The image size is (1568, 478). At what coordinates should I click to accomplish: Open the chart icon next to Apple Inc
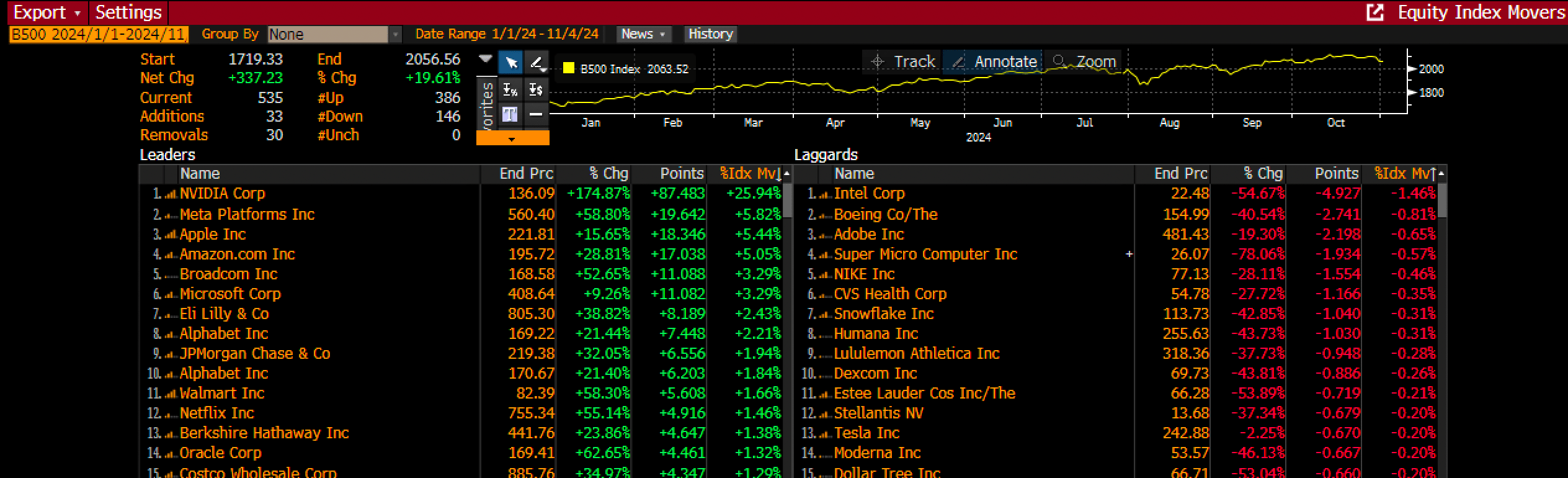coord(171,235)
